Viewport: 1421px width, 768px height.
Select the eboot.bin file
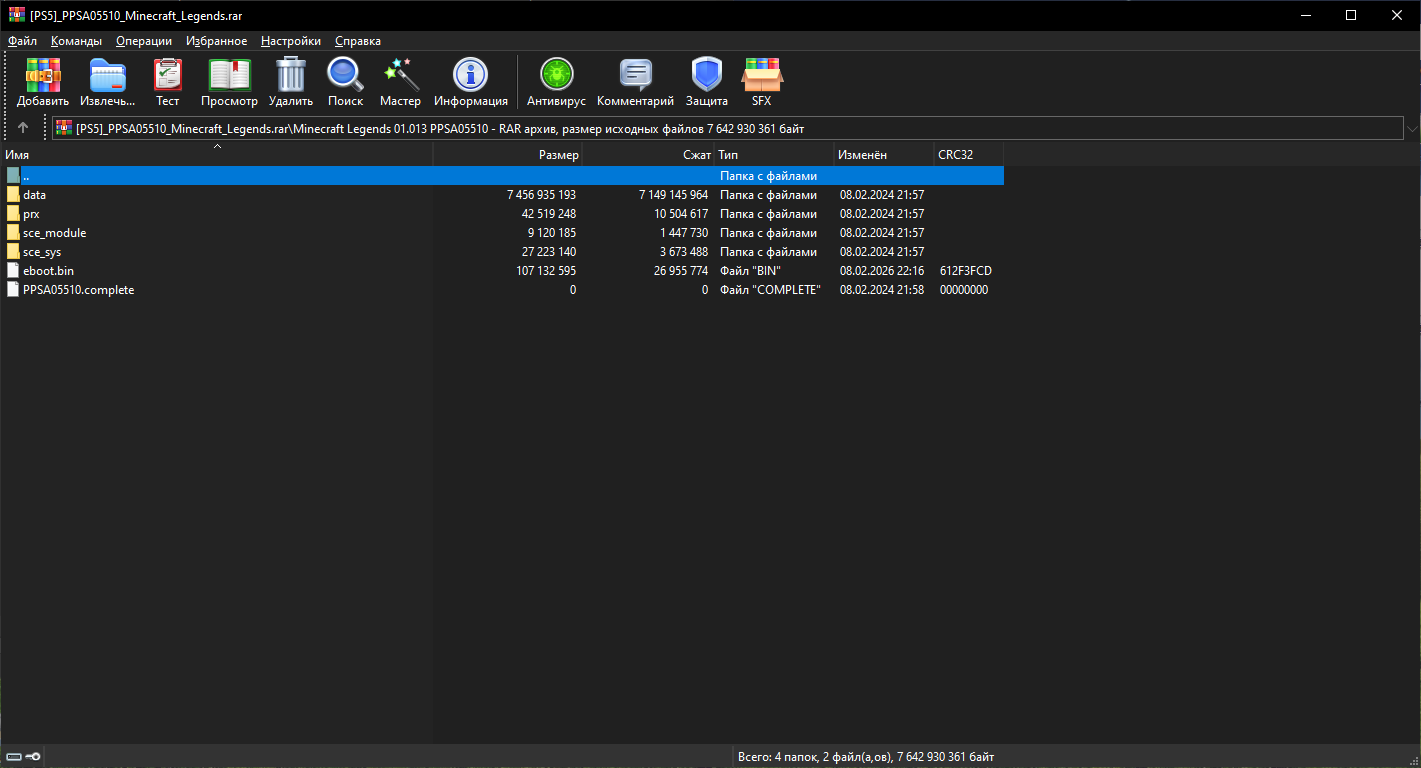[x=48, y=271]
